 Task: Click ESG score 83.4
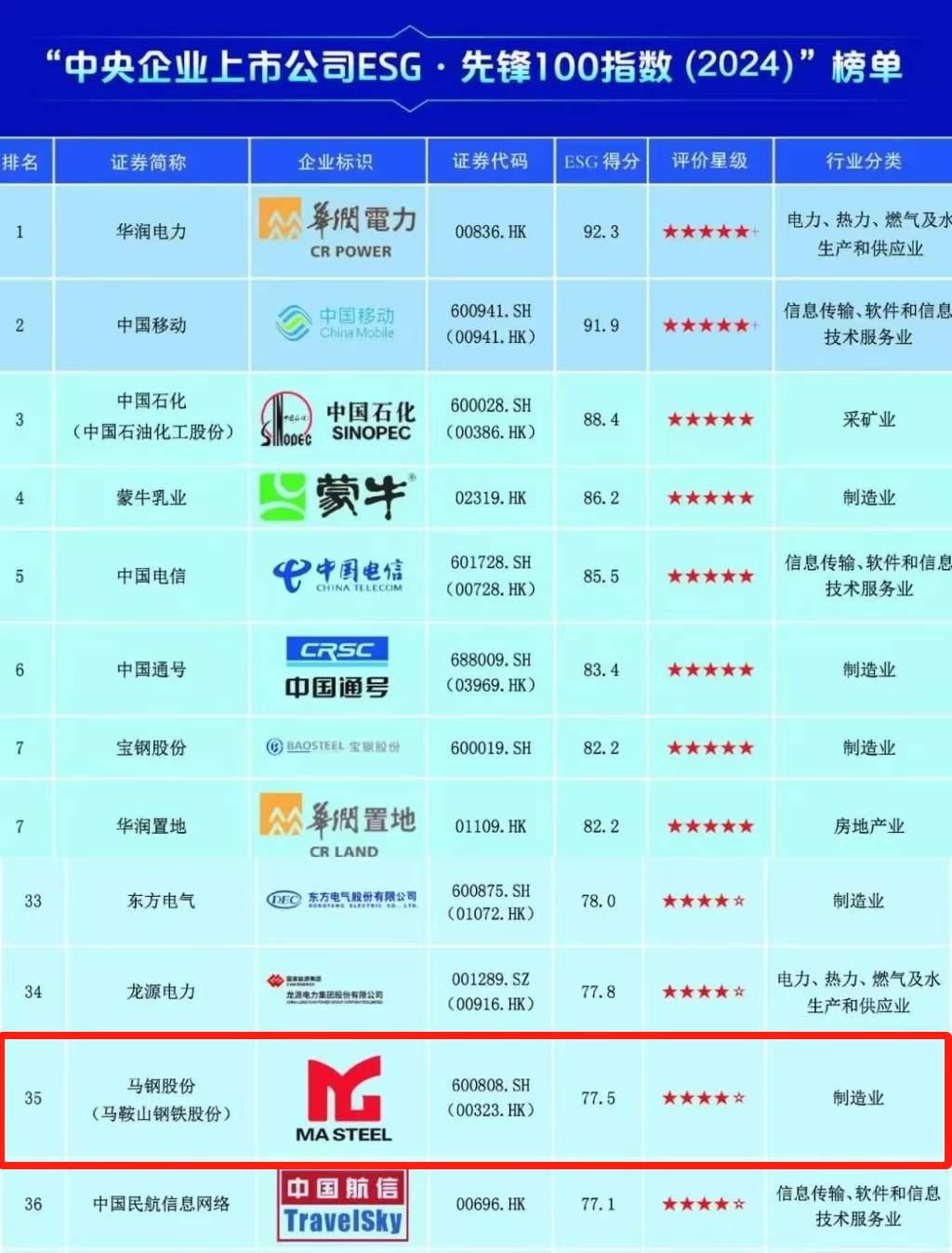coord(602,670)
